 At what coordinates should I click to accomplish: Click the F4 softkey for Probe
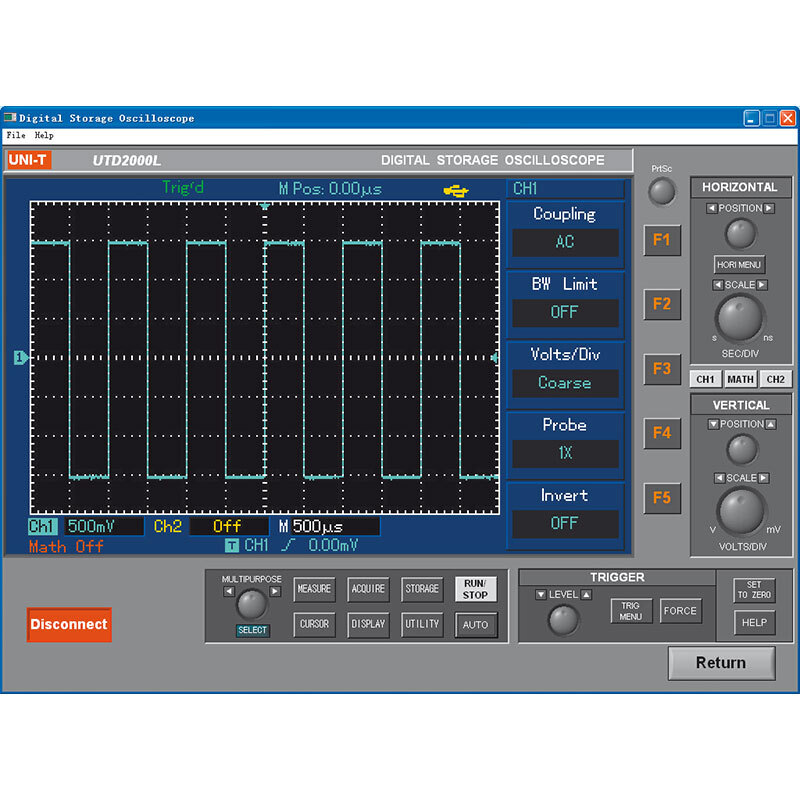662,433
